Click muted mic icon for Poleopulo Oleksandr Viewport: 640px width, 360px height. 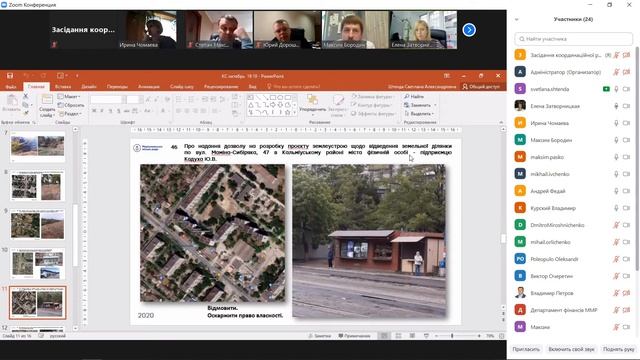coord(616,259)
